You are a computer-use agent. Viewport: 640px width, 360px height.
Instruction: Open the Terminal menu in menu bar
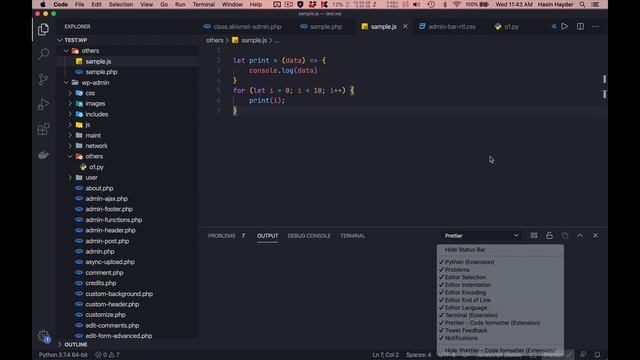(x=203, y=4)
